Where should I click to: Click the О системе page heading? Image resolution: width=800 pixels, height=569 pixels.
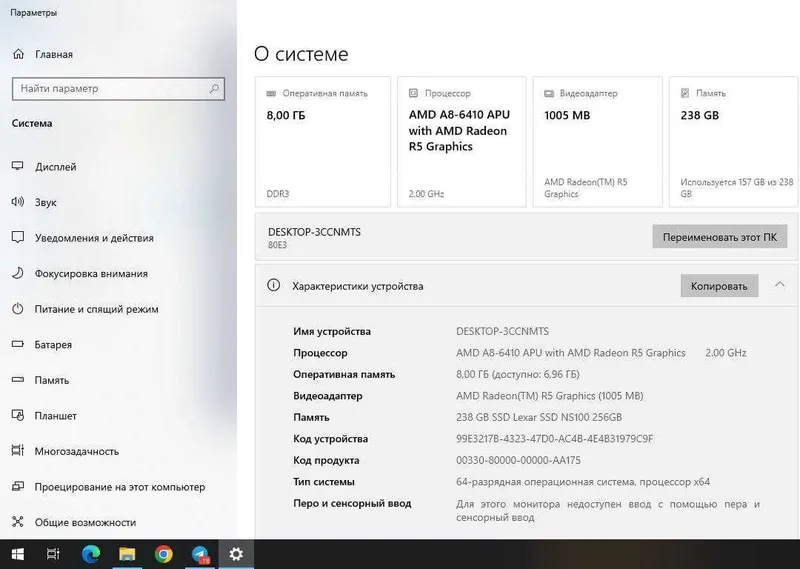[x=301, y=54]
